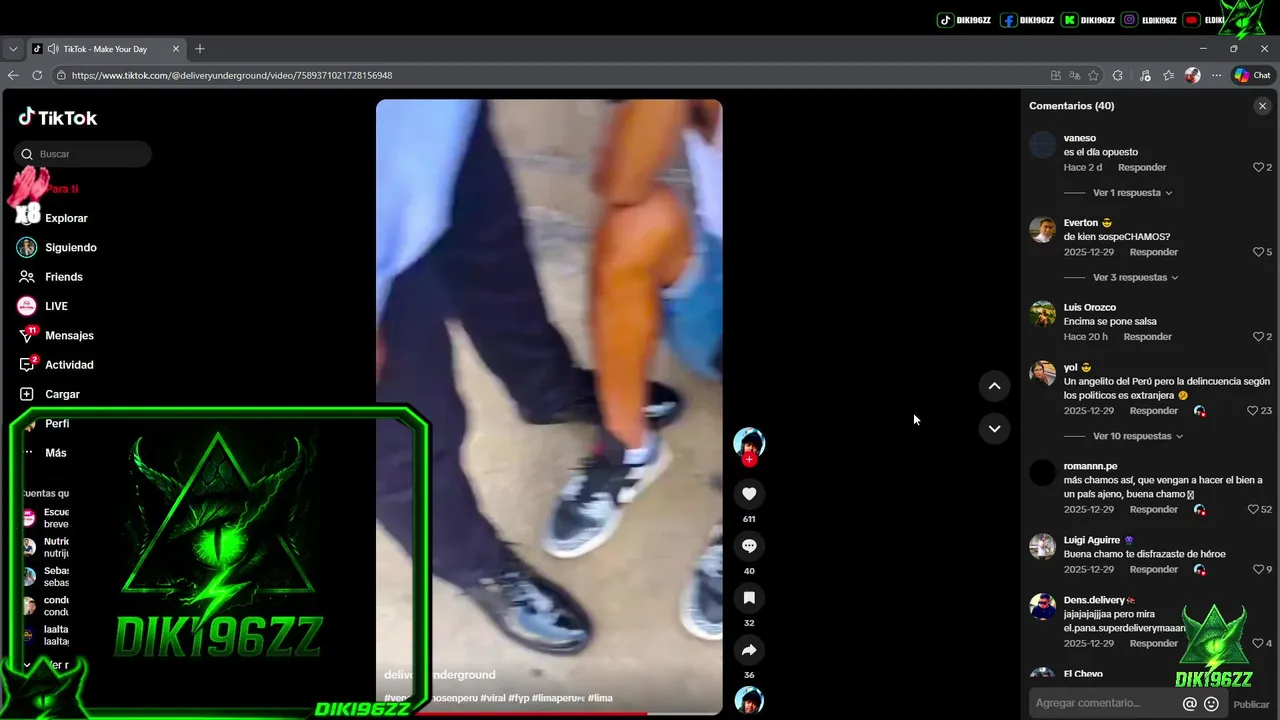Mute the TikTok tab audio icon
Image resolution: width=1280 pixels, height=720 pixels.
(x=53, y=49)
